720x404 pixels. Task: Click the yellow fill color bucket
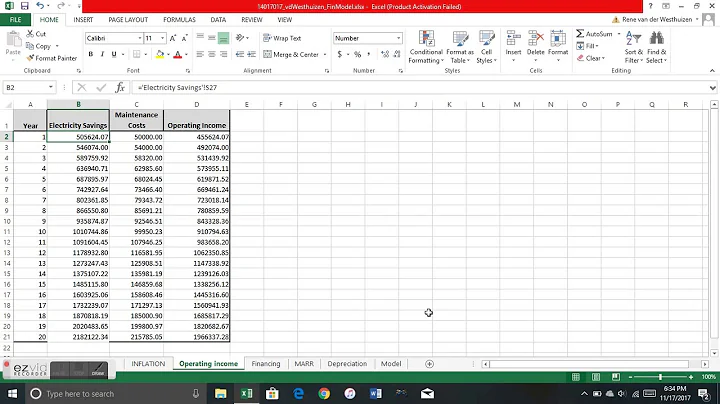(160, 54)
